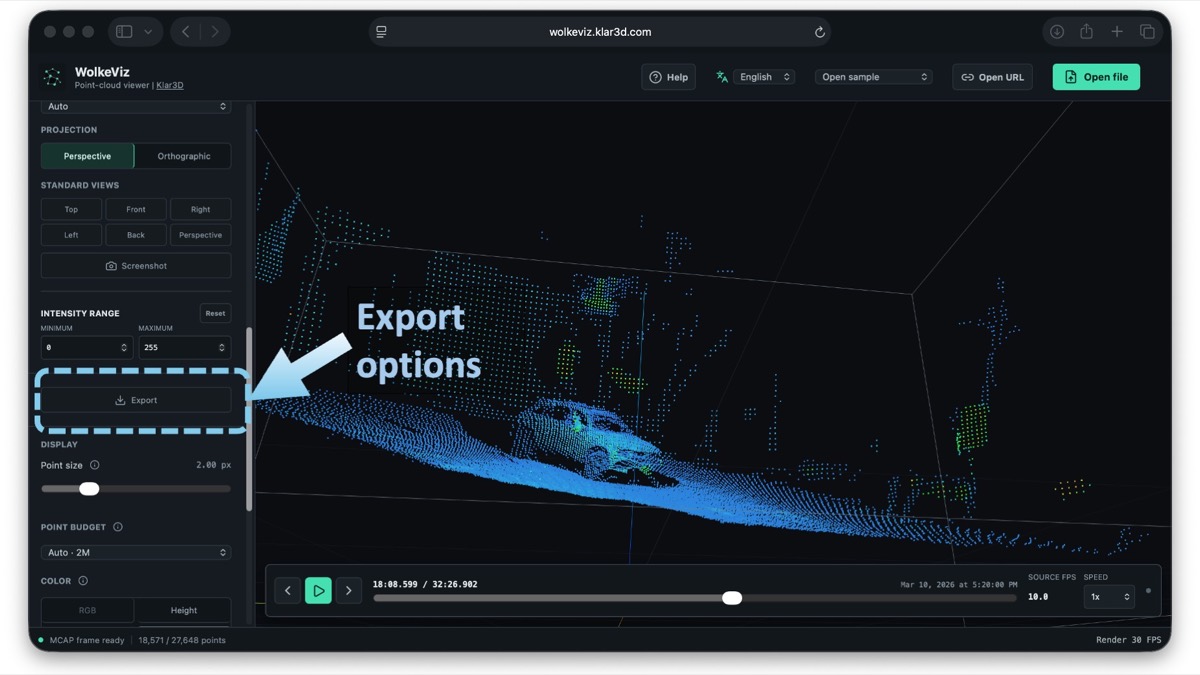
Task: Choose Perspective under Standard Views
Action: point(201,235)
